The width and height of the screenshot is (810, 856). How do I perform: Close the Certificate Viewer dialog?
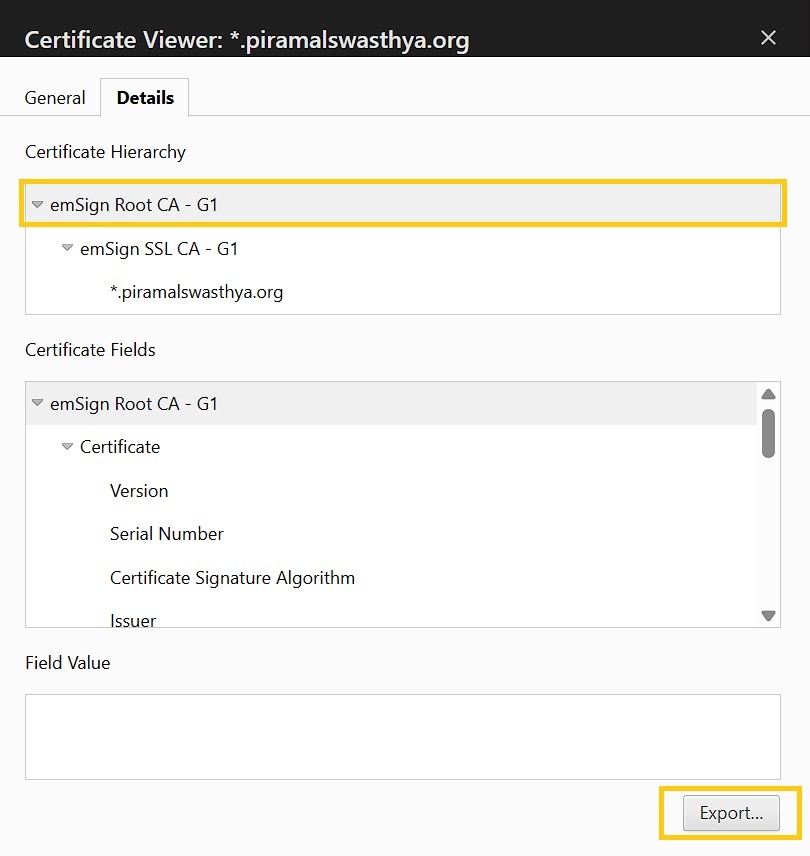(768, 38)
